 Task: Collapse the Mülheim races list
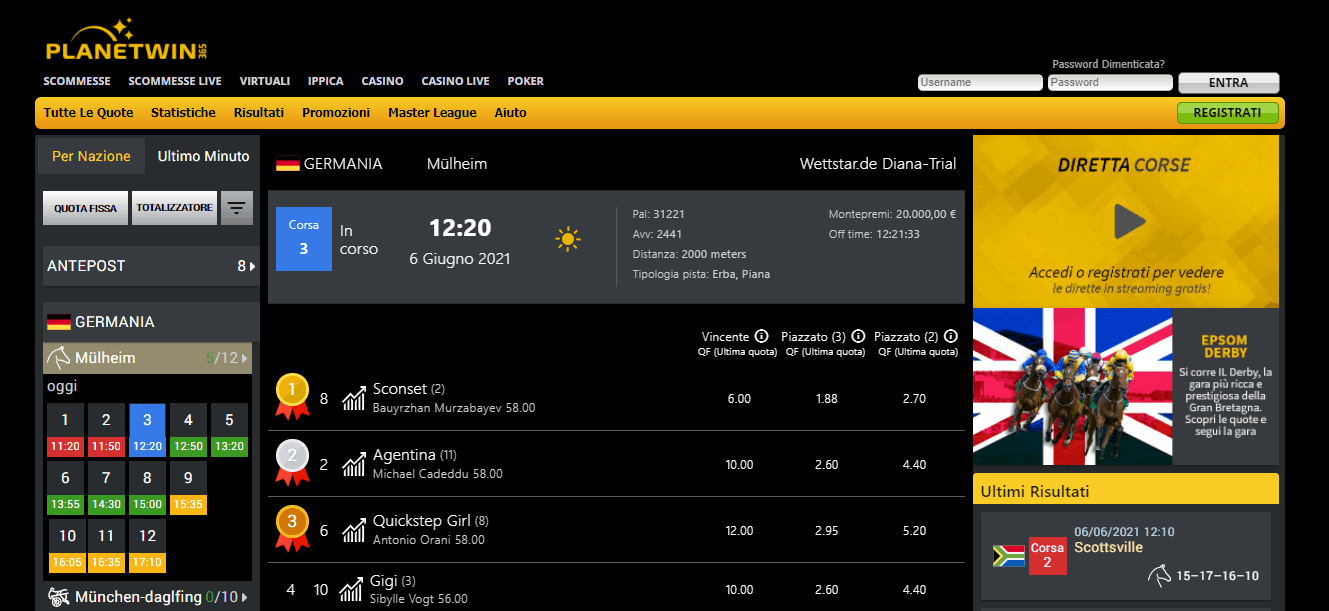click(x=245, y=358)
